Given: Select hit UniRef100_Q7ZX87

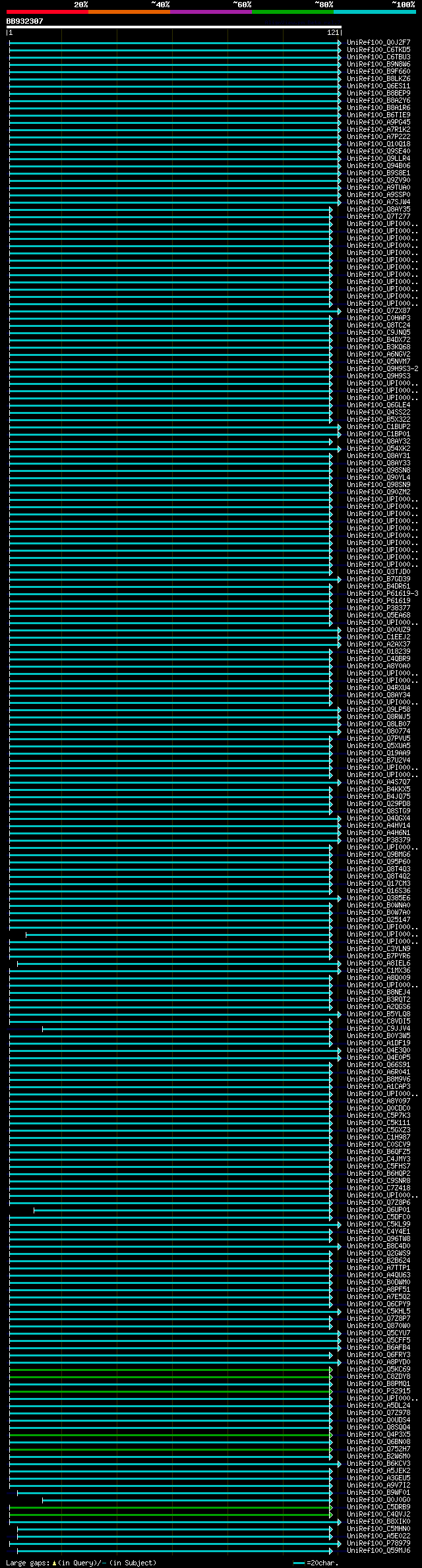Looking at the screenshot, I should pyautogui.click(x=378, y=310).
